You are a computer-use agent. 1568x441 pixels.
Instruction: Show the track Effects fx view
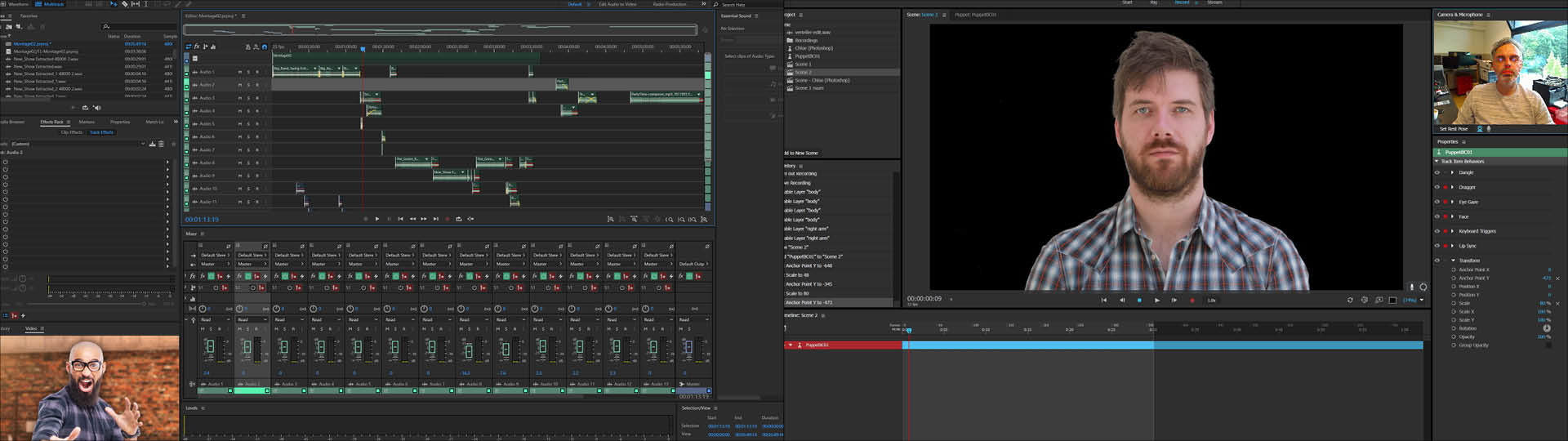[x=197, y=47]
